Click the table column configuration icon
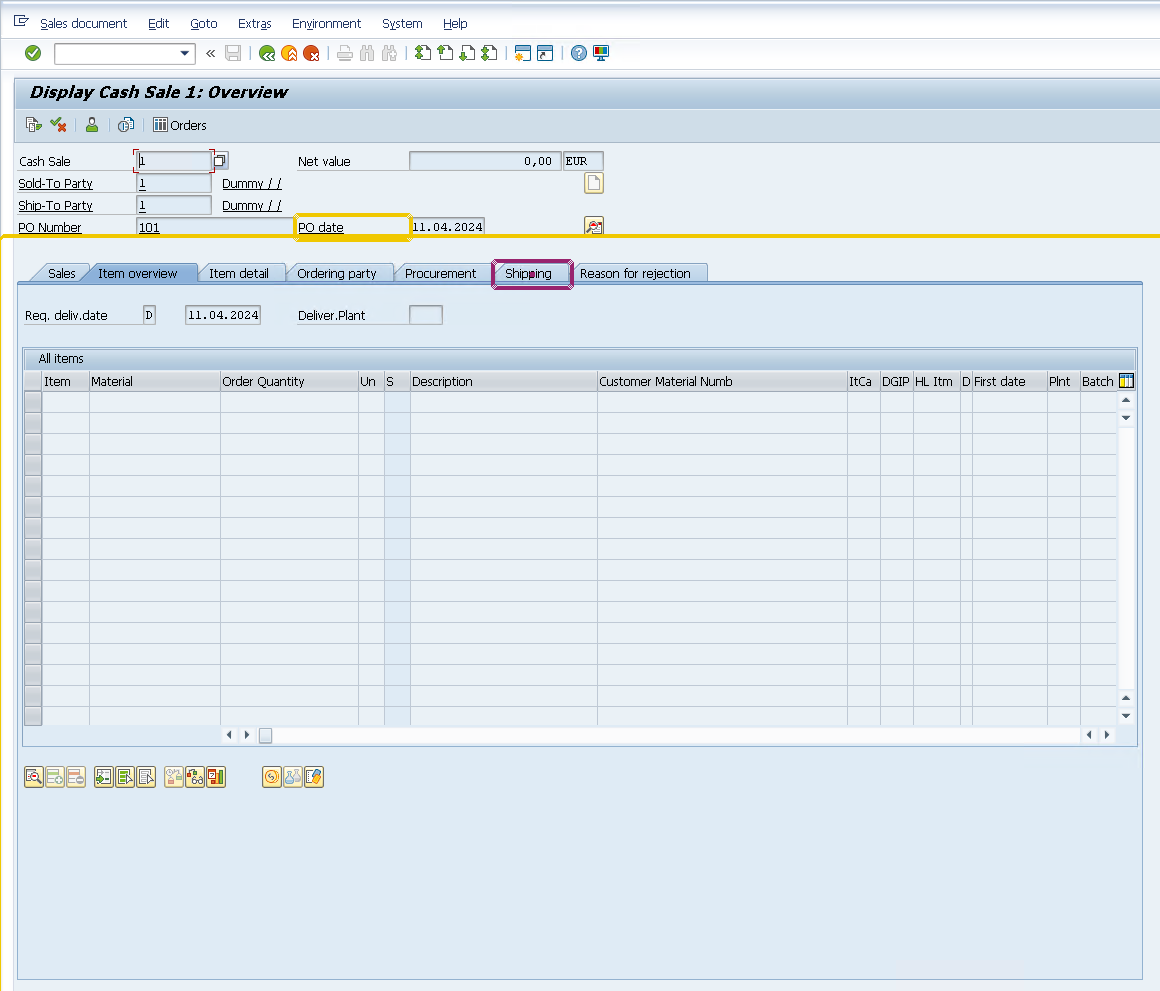The image size is (1160, 991). pos(1126,381)
